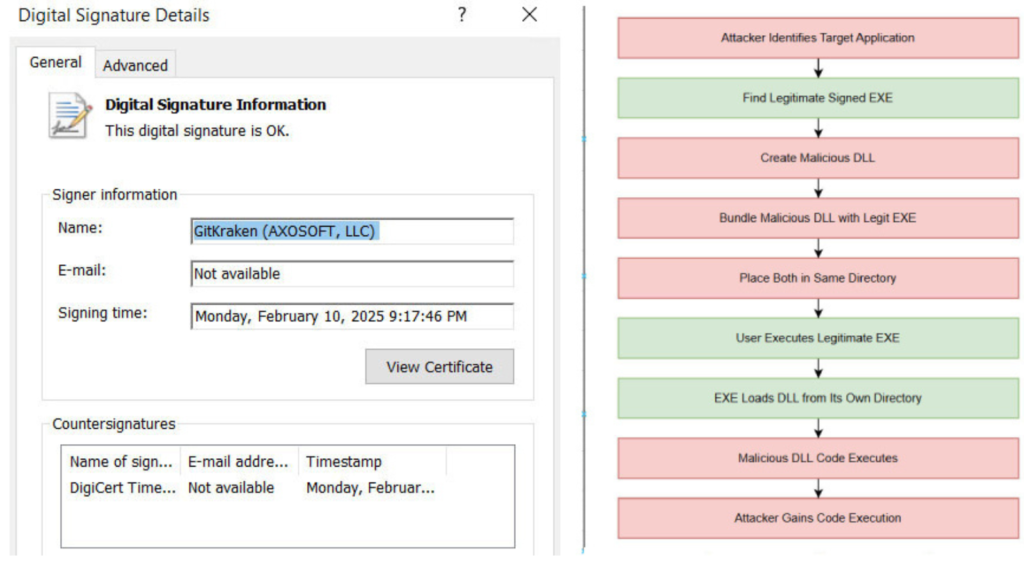Click Bundle Malicious DLL with Legit EXE box

pos(817,218)
